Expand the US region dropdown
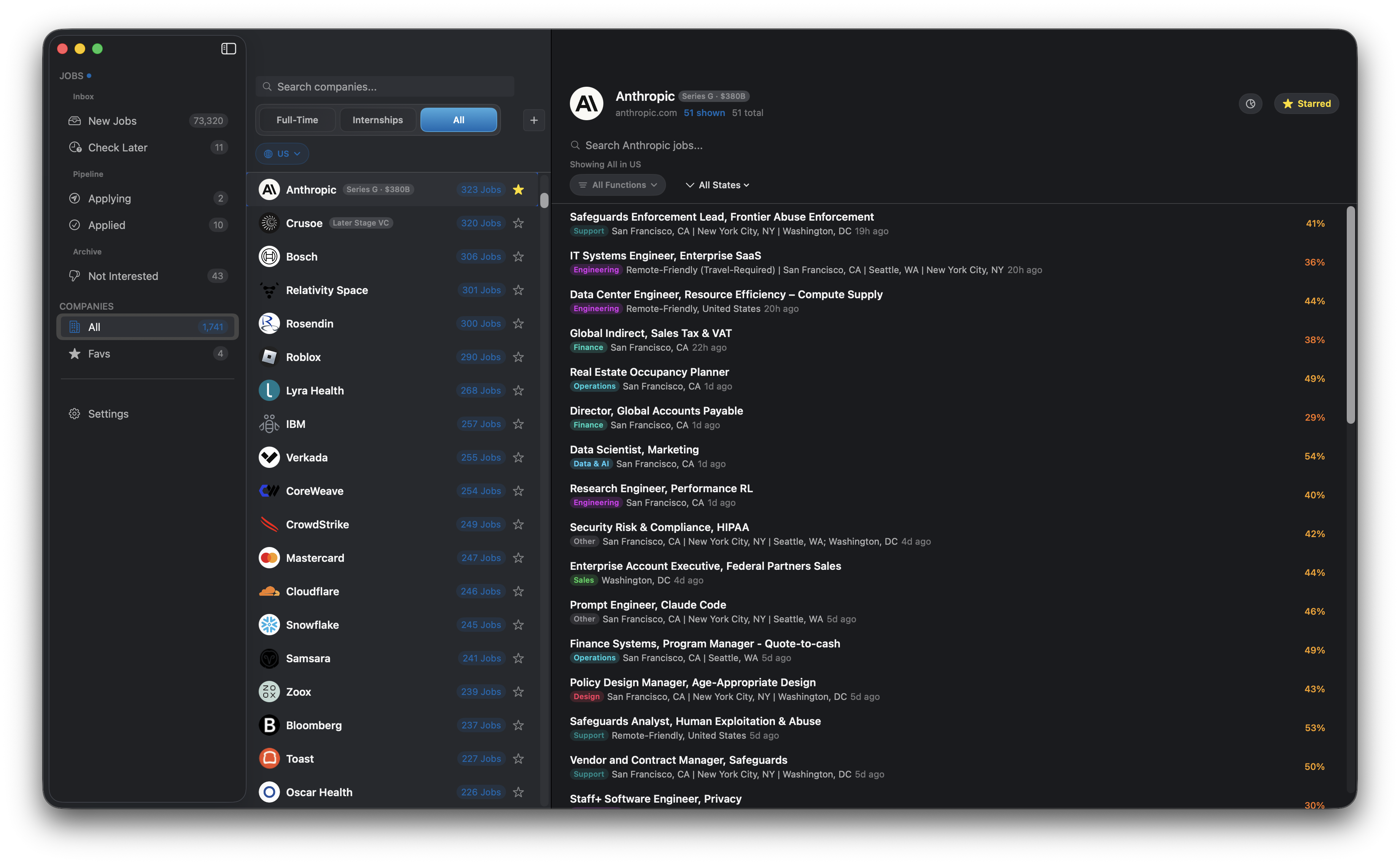The image size is (1400, 865). (282, 154)
